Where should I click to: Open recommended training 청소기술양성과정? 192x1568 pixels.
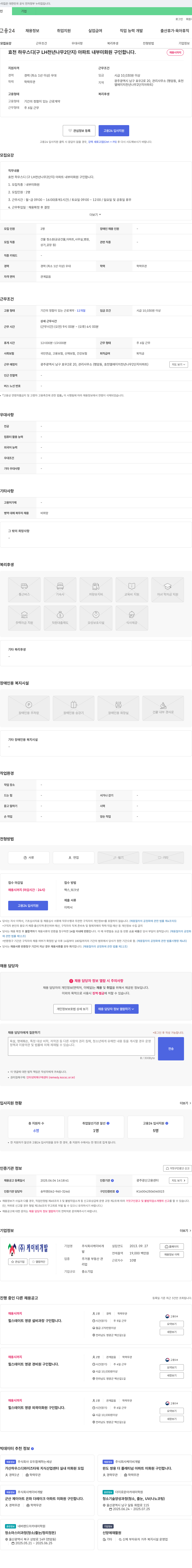(x=133, y=1499)
